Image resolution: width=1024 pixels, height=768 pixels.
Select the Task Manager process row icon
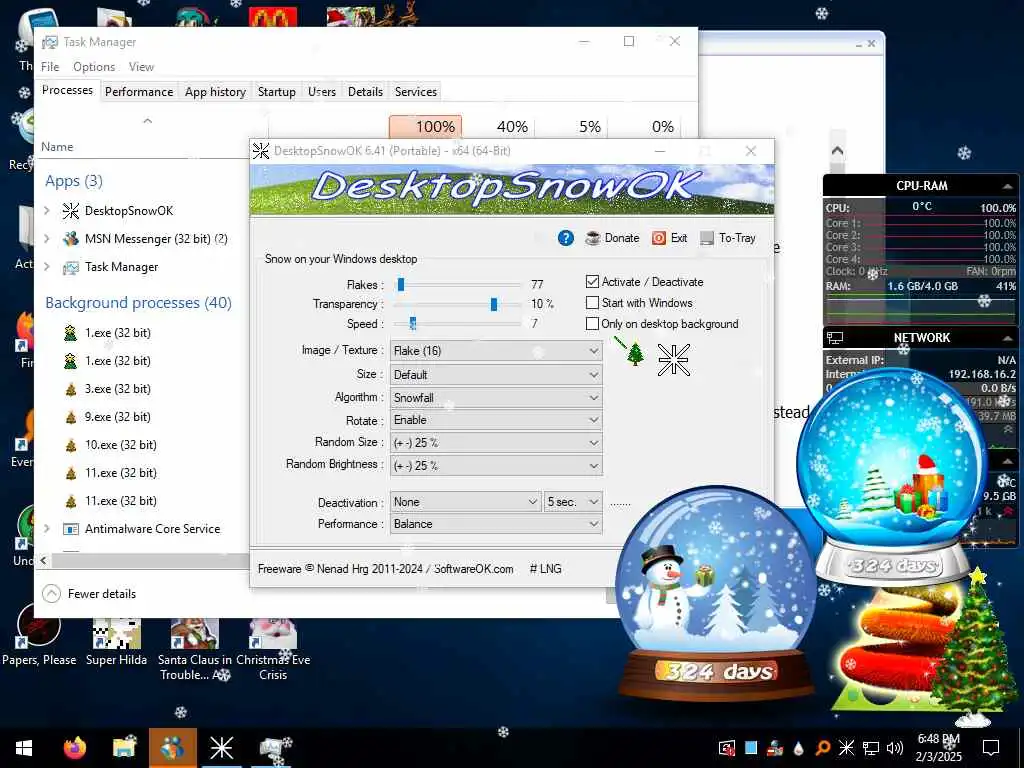[x=71, y=267]
